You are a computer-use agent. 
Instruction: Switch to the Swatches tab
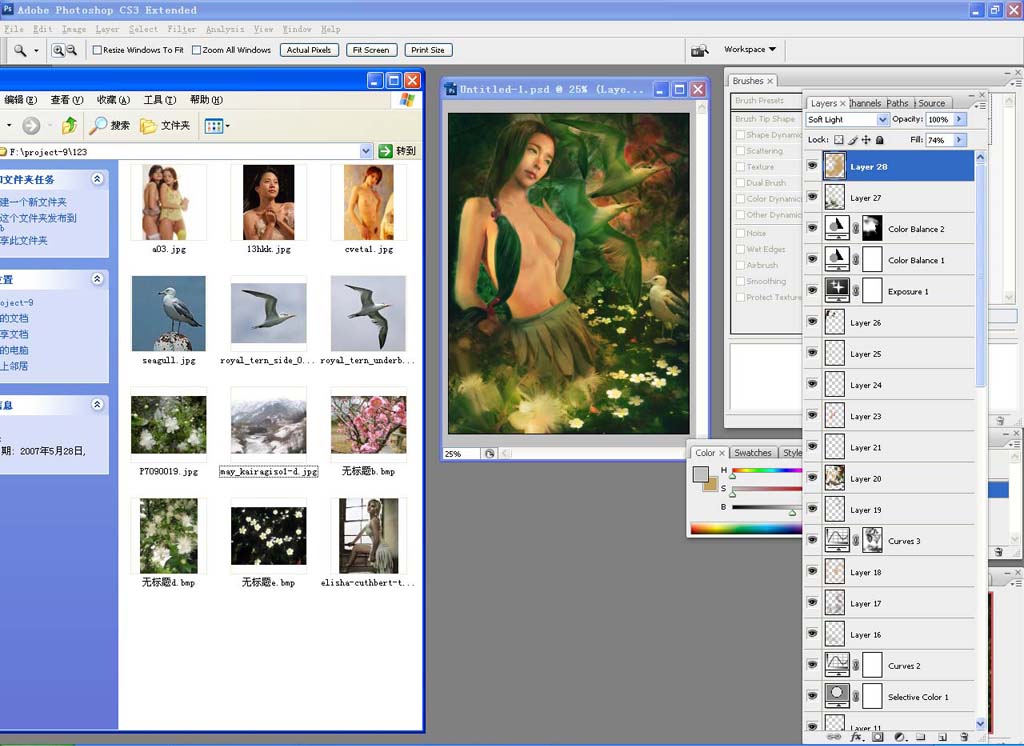752,453
